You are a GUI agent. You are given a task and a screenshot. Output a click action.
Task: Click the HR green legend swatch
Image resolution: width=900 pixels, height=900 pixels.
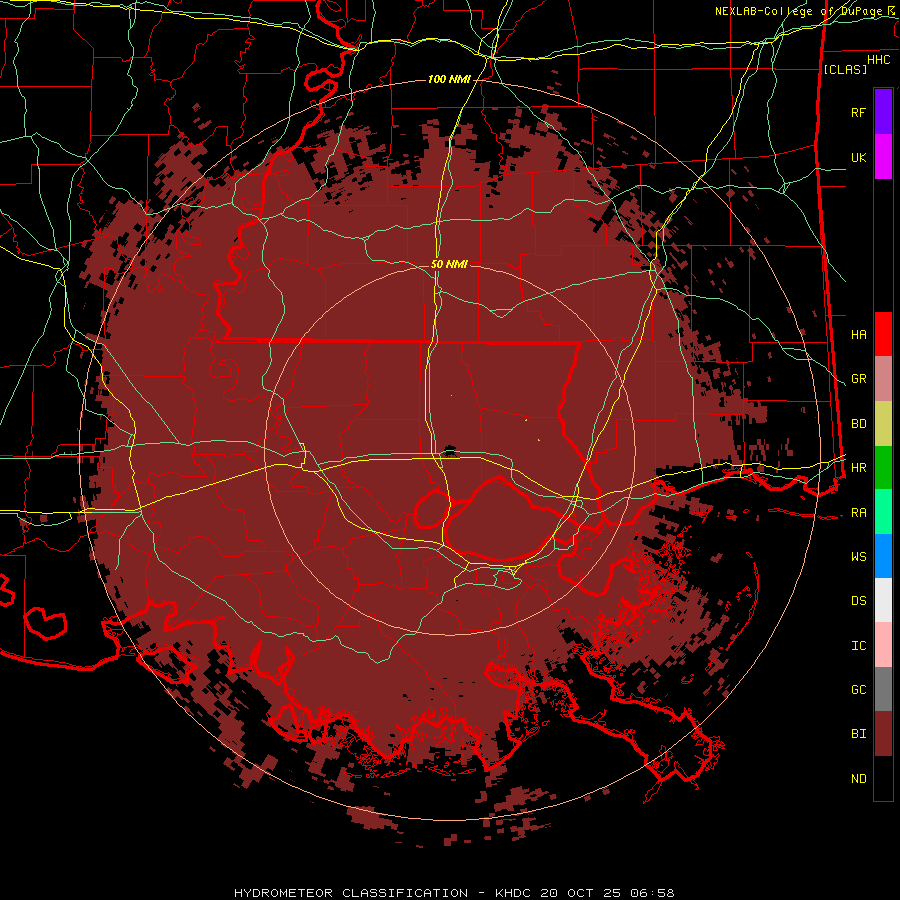(883, 468)
